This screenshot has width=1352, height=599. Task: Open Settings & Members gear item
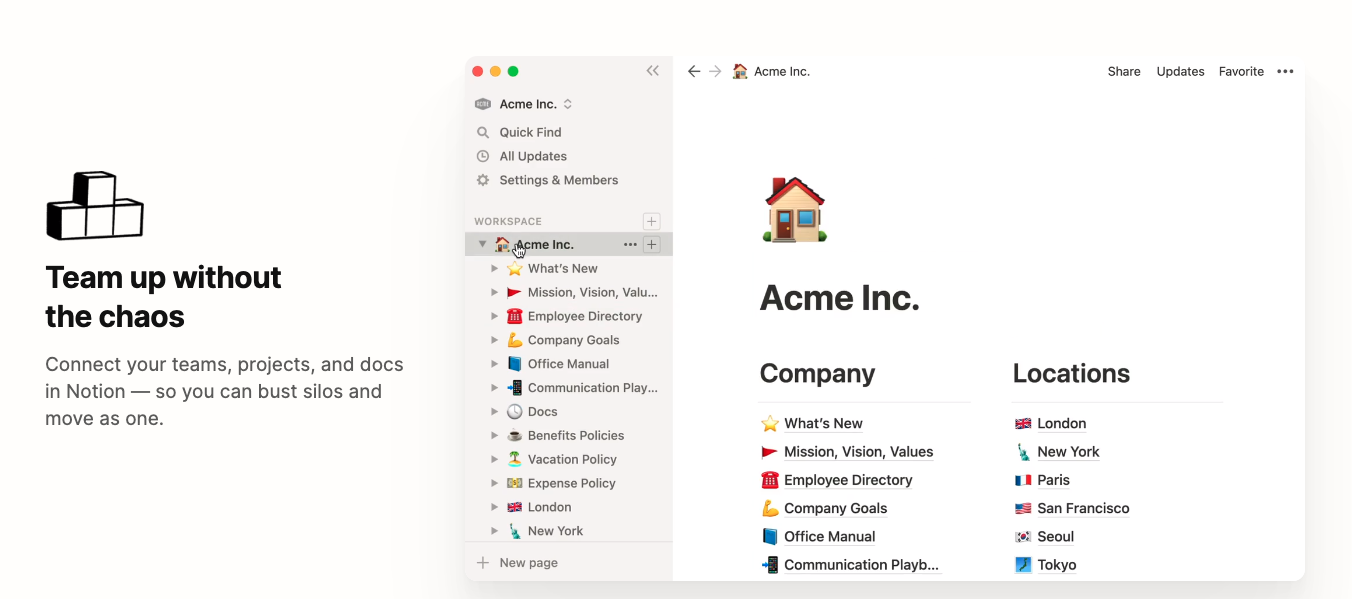click(x=558, y=180)
